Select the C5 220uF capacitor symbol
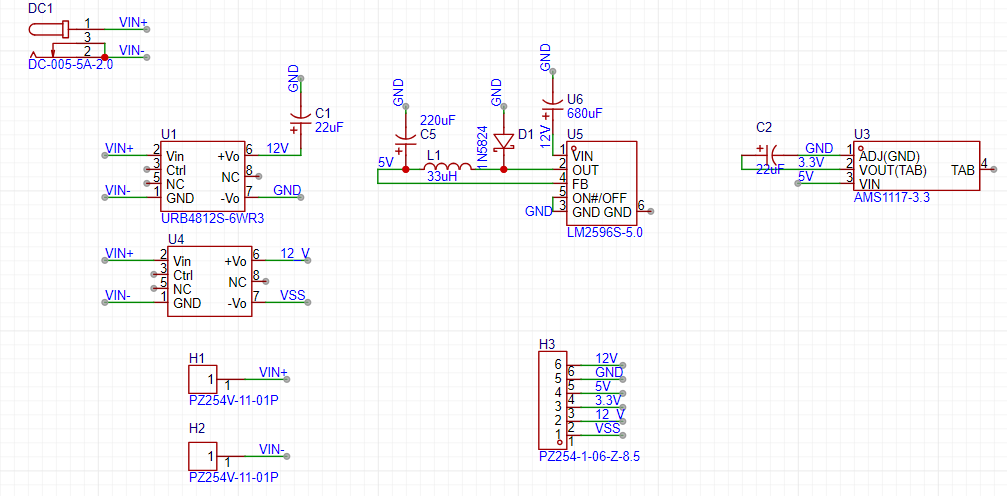 405,141
